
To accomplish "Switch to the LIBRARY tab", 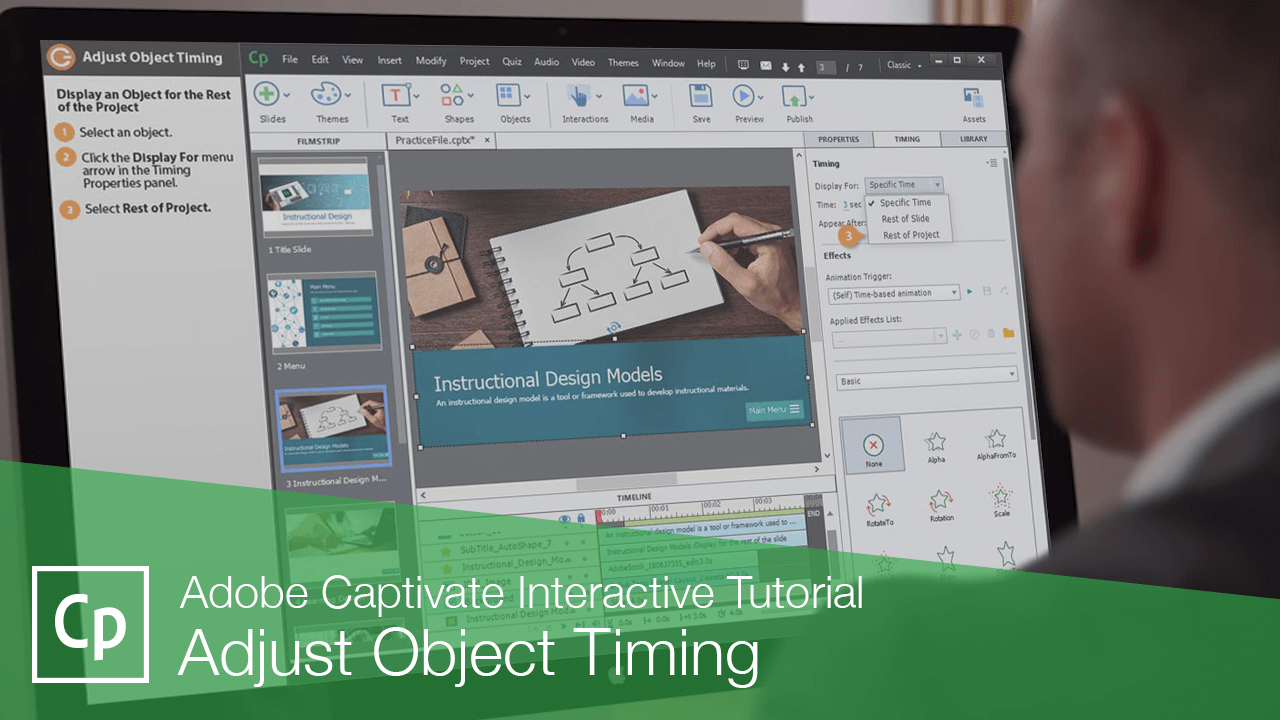I will 972,139.
